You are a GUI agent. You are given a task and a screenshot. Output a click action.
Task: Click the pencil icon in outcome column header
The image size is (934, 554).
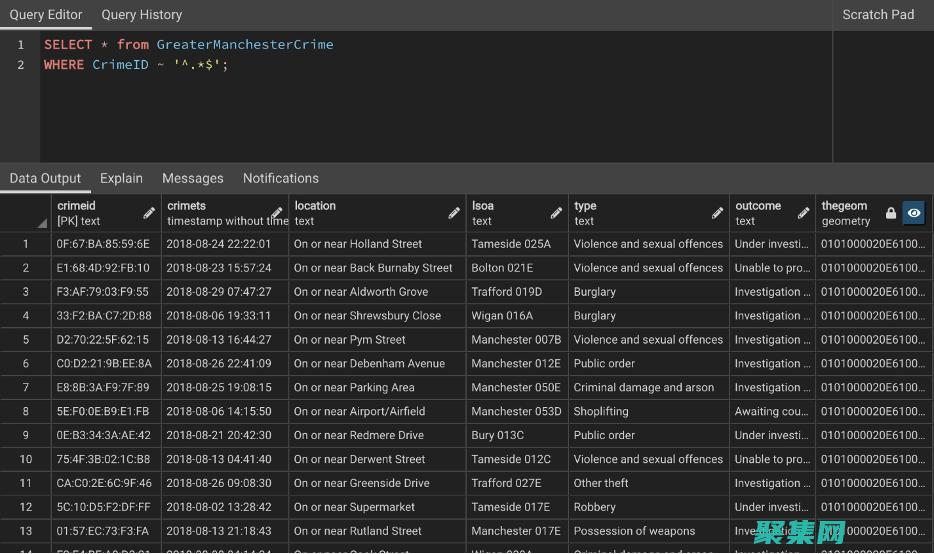(803, 213)
